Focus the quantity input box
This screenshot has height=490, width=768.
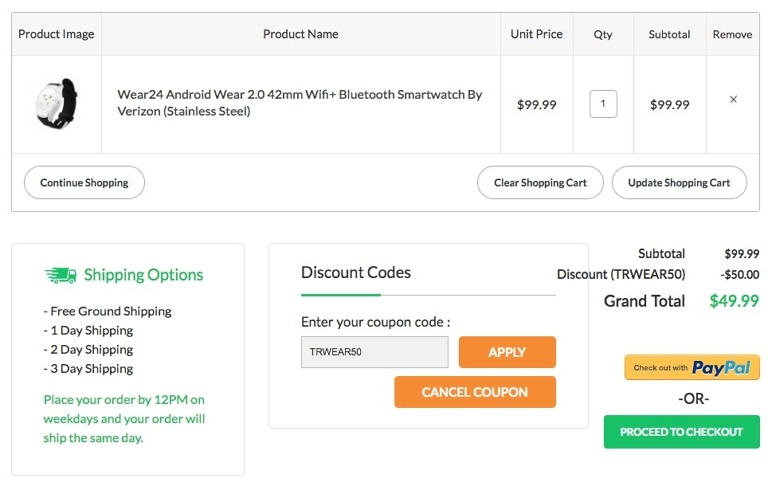[603, 104]
